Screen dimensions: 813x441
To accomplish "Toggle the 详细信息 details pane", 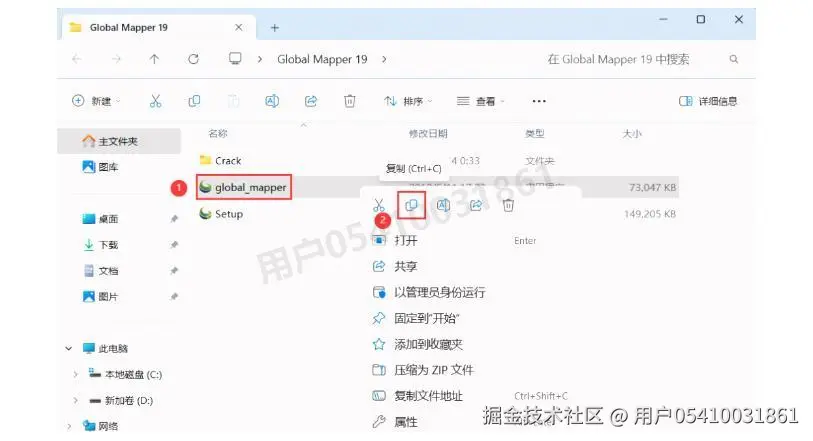I will (708, 101).
